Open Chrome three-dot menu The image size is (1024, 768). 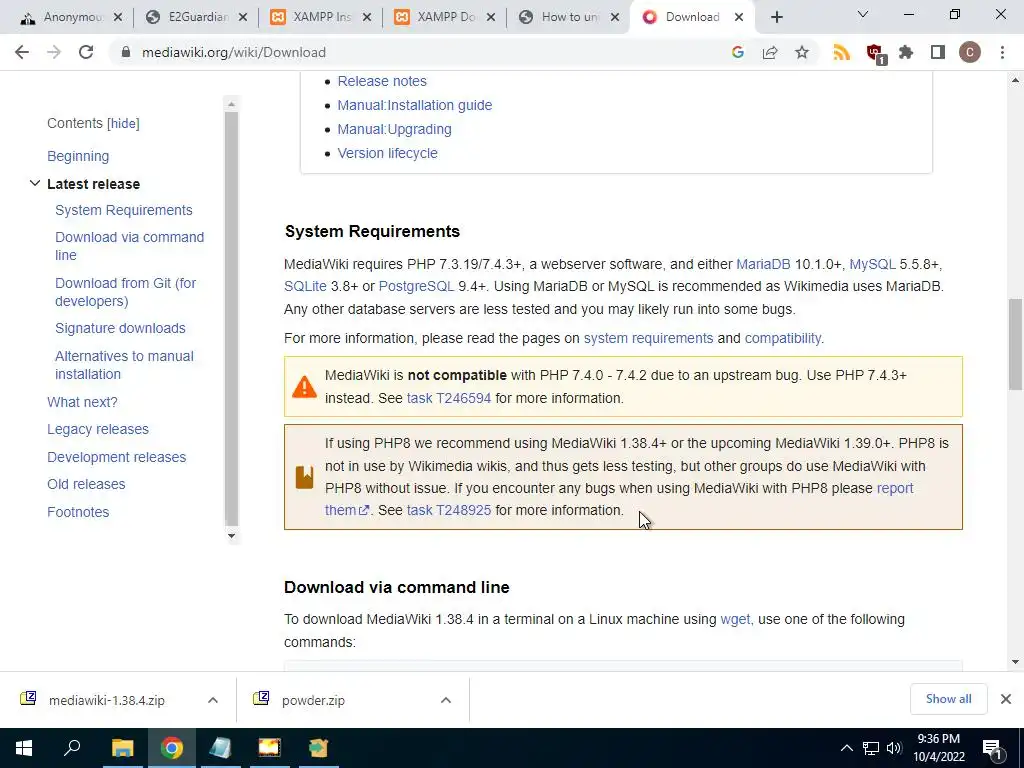point(1002,52)
